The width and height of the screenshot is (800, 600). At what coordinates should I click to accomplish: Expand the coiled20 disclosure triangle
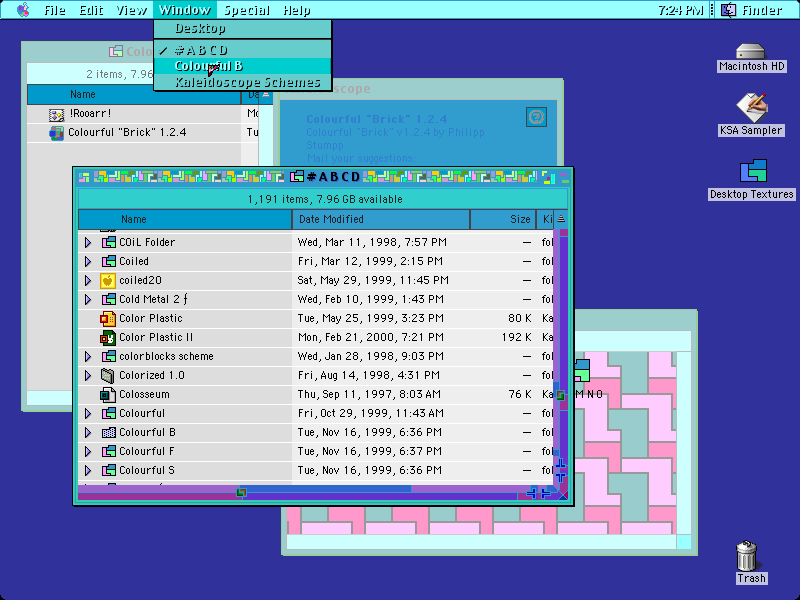(88, 280)
